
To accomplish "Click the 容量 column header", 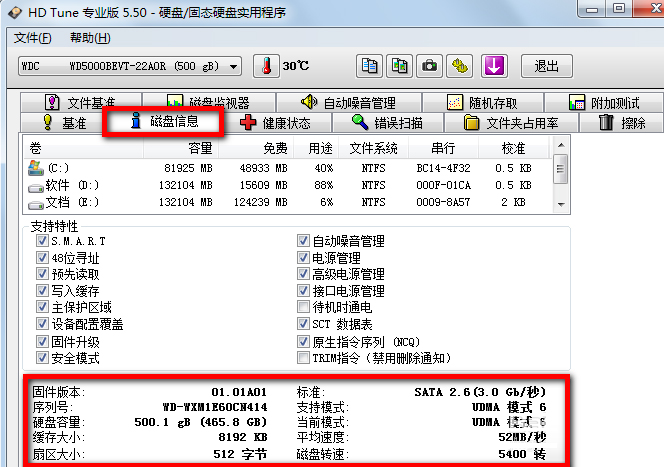I will click(181, 148).
